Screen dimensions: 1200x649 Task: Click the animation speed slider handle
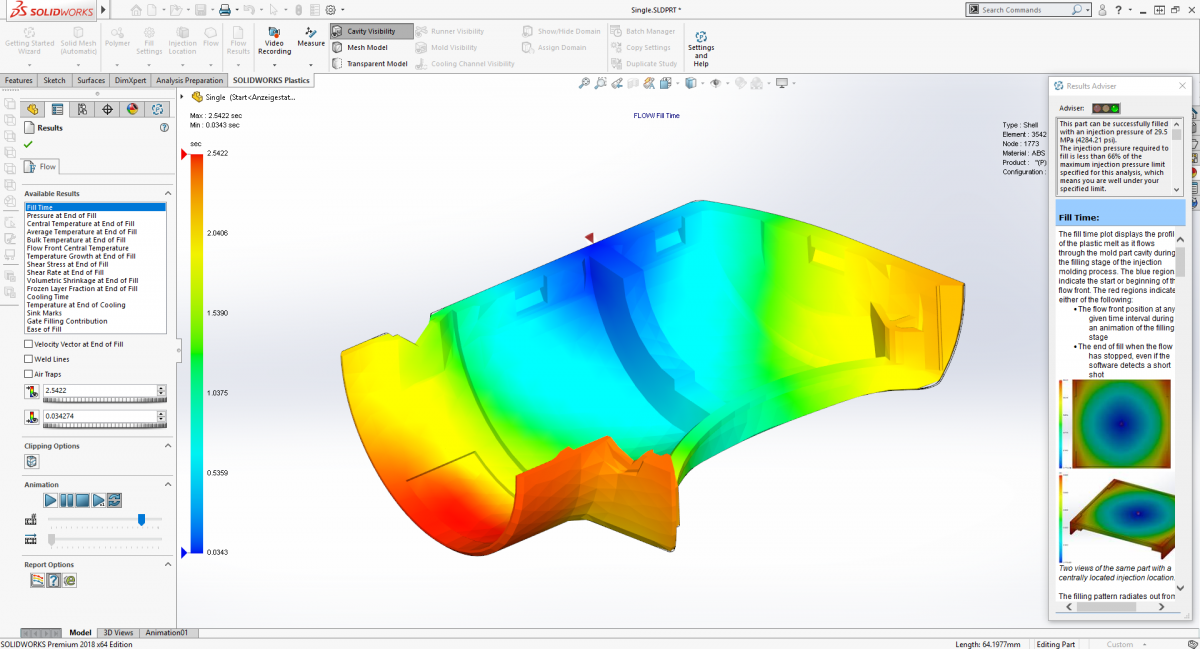[x=141, y=519]
